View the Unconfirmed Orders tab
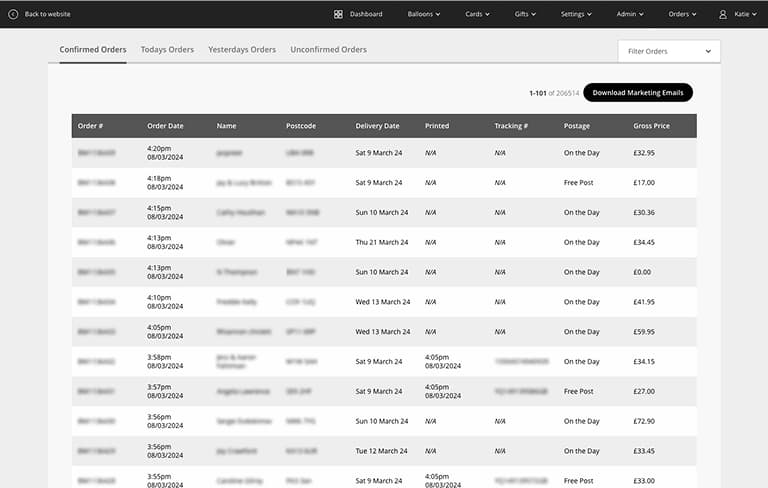 [328, 49]
